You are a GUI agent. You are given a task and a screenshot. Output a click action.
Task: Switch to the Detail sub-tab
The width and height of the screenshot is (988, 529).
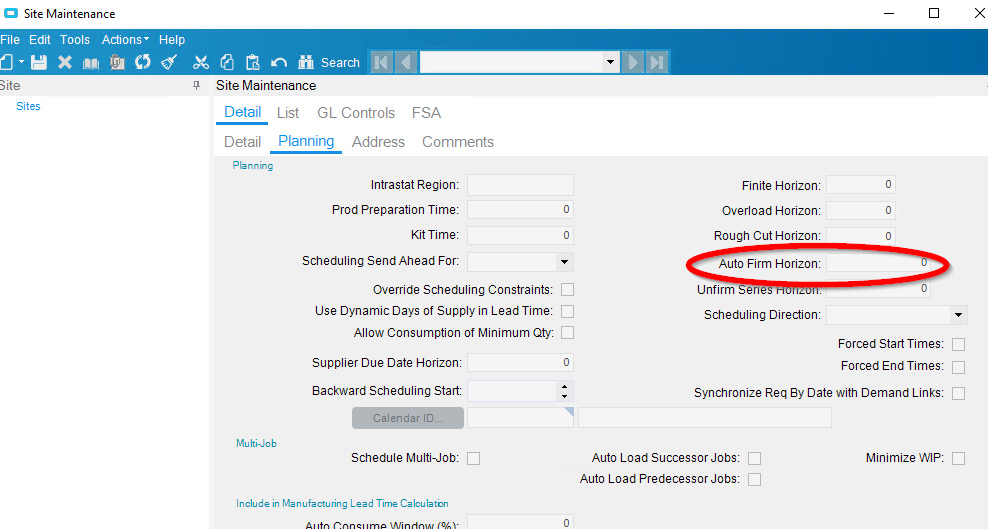pyautogui.click(x=243, y=142)
